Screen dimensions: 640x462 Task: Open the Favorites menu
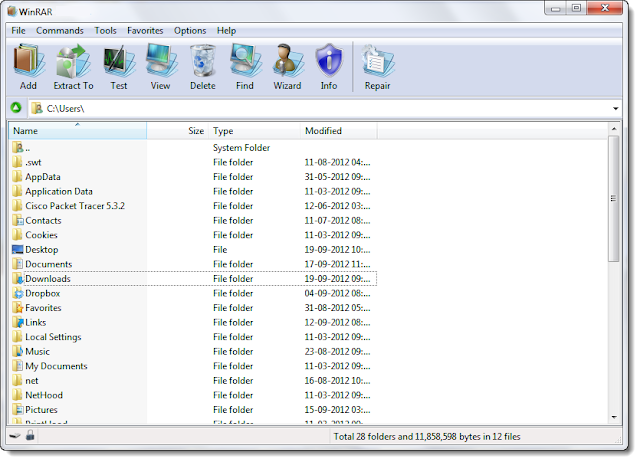point(145,31)
